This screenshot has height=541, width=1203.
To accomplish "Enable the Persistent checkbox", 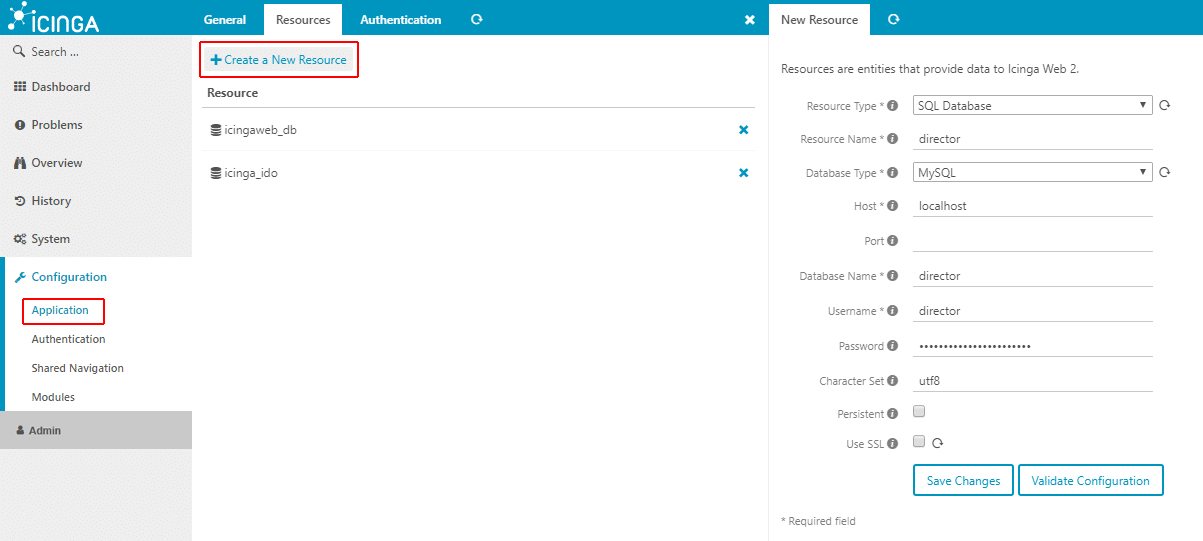I will point(919,411).
